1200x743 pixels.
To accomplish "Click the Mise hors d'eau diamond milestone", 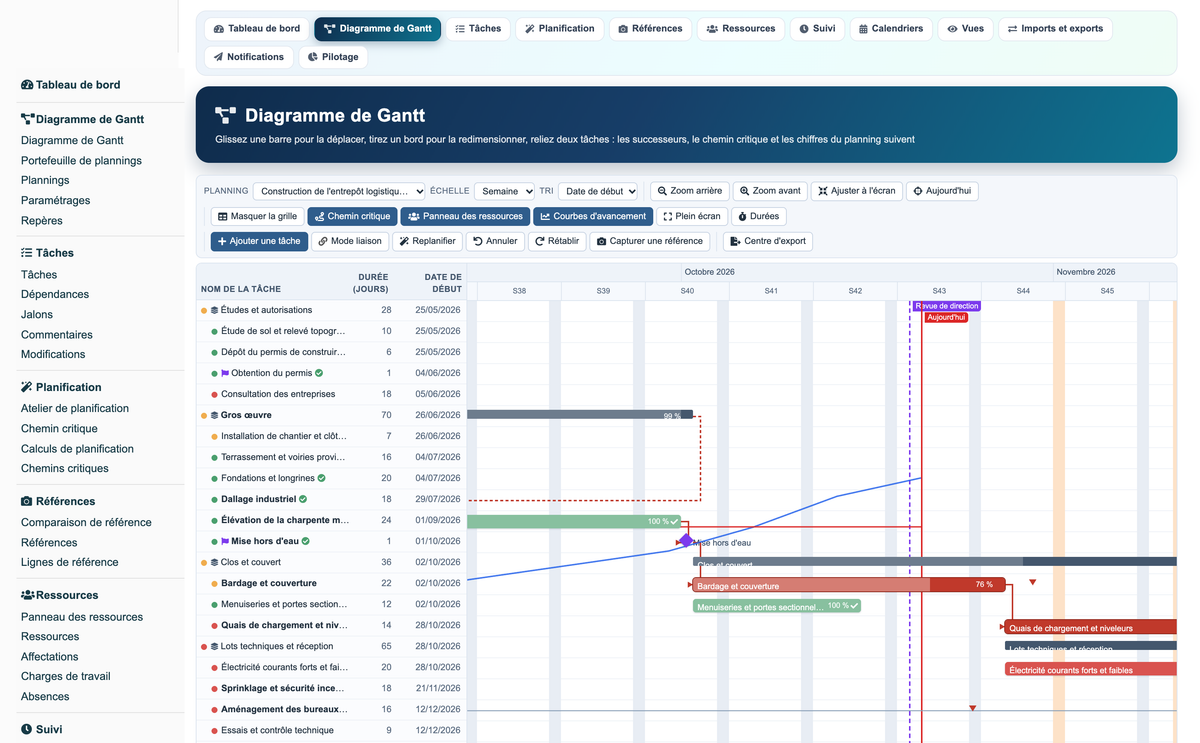I will coord(686,541).
